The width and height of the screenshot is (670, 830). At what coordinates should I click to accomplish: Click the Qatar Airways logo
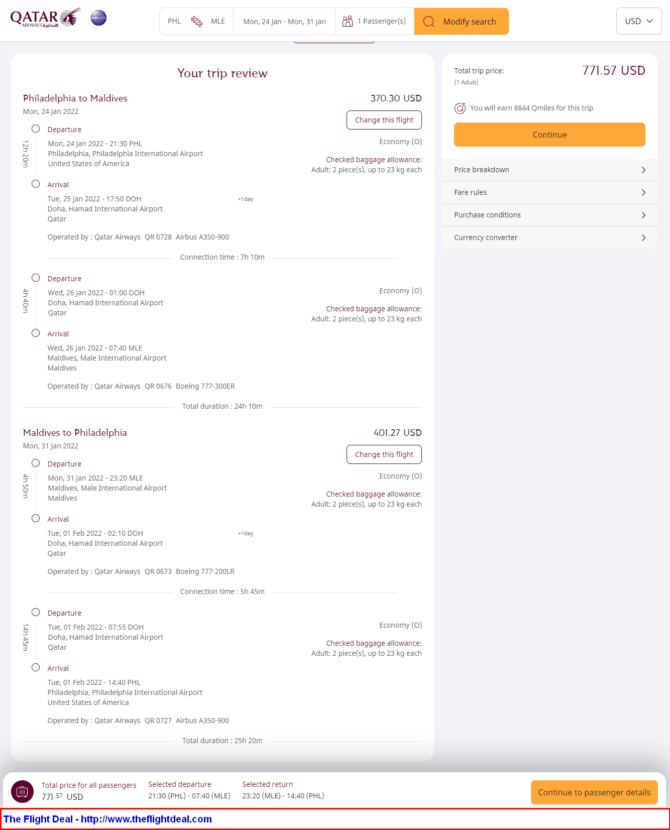[46, 17]
